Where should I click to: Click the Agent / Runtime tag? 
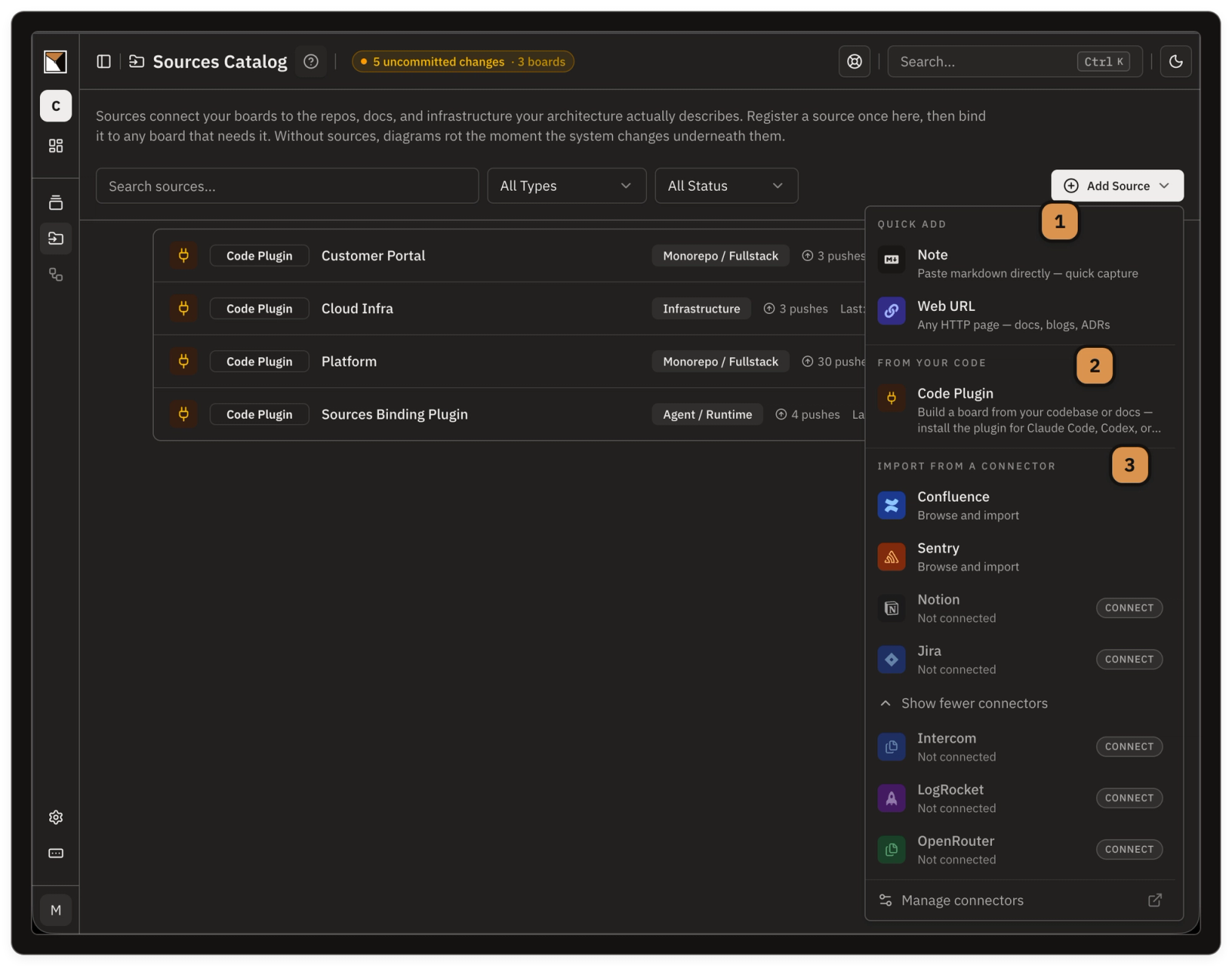(x=708, y=414)
